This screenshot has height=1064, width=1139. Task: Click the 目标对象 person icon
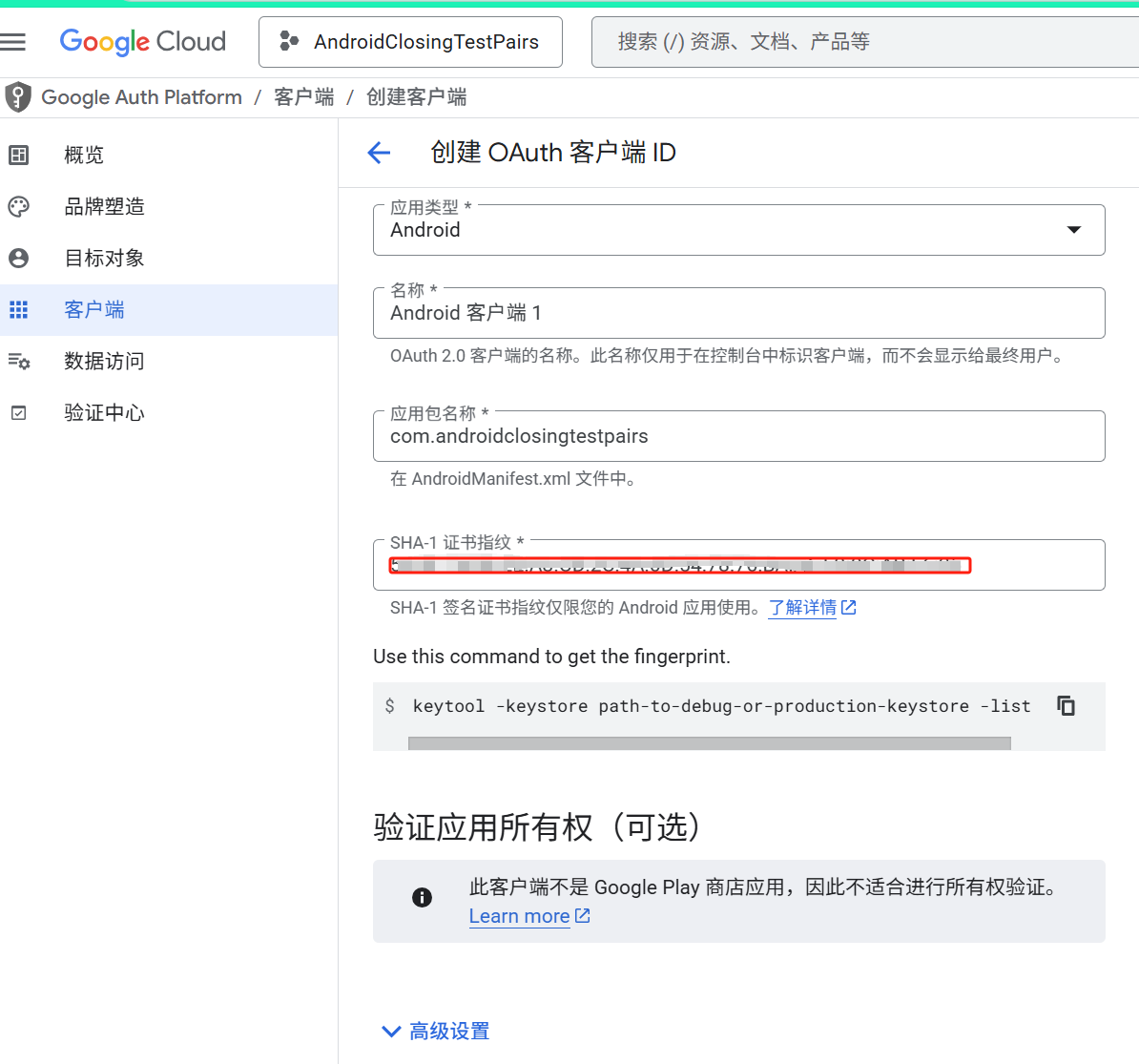coord(19,258)
